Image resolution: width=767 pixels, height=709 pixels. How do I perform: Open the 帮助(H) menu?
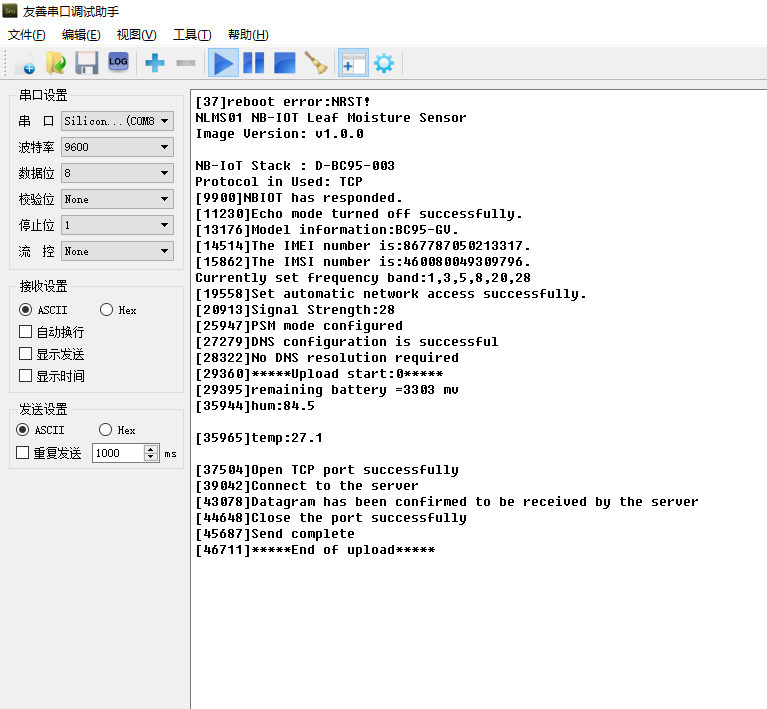point(248,35)
